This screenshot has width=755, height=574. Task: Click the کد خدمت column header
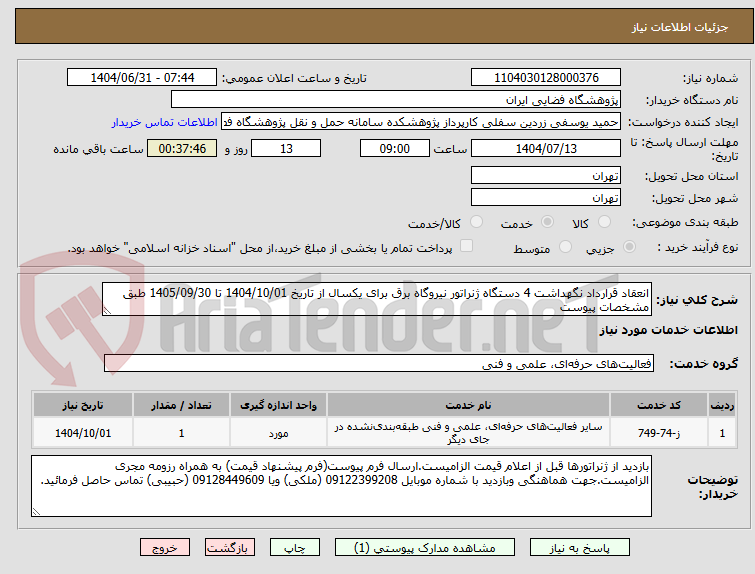pos(658,405)
